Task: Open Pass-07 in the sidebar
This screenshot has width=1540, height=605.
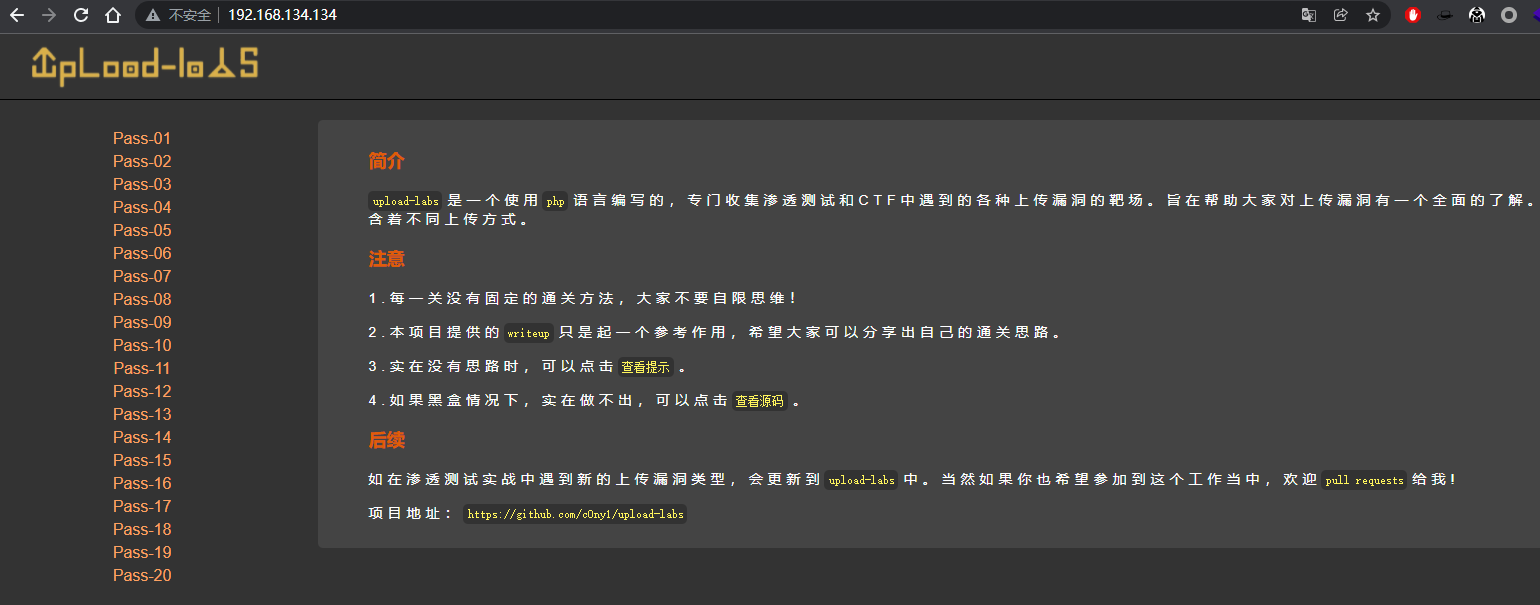Action: 142,276
